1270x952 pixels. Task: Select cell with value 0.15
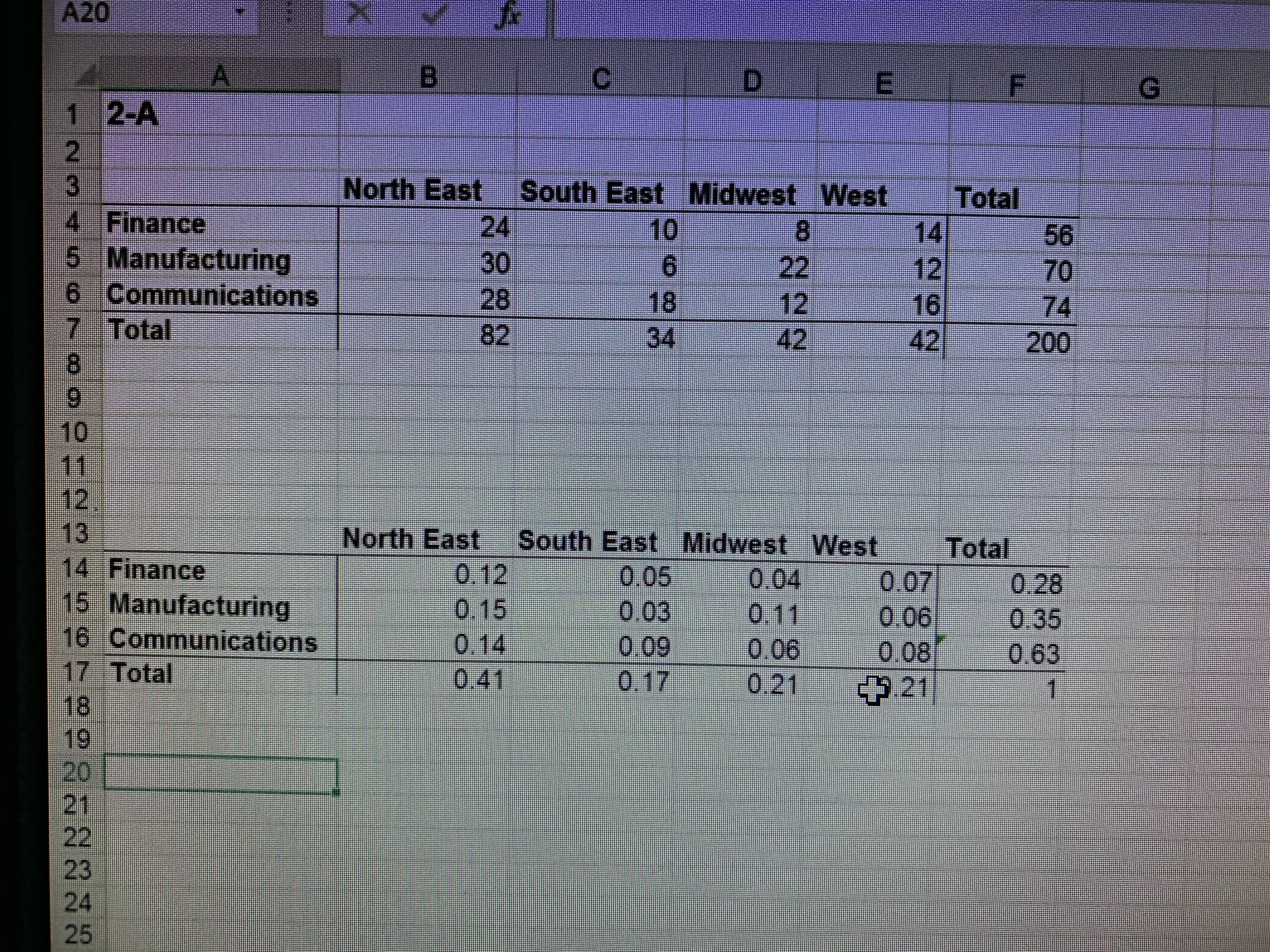426,610
